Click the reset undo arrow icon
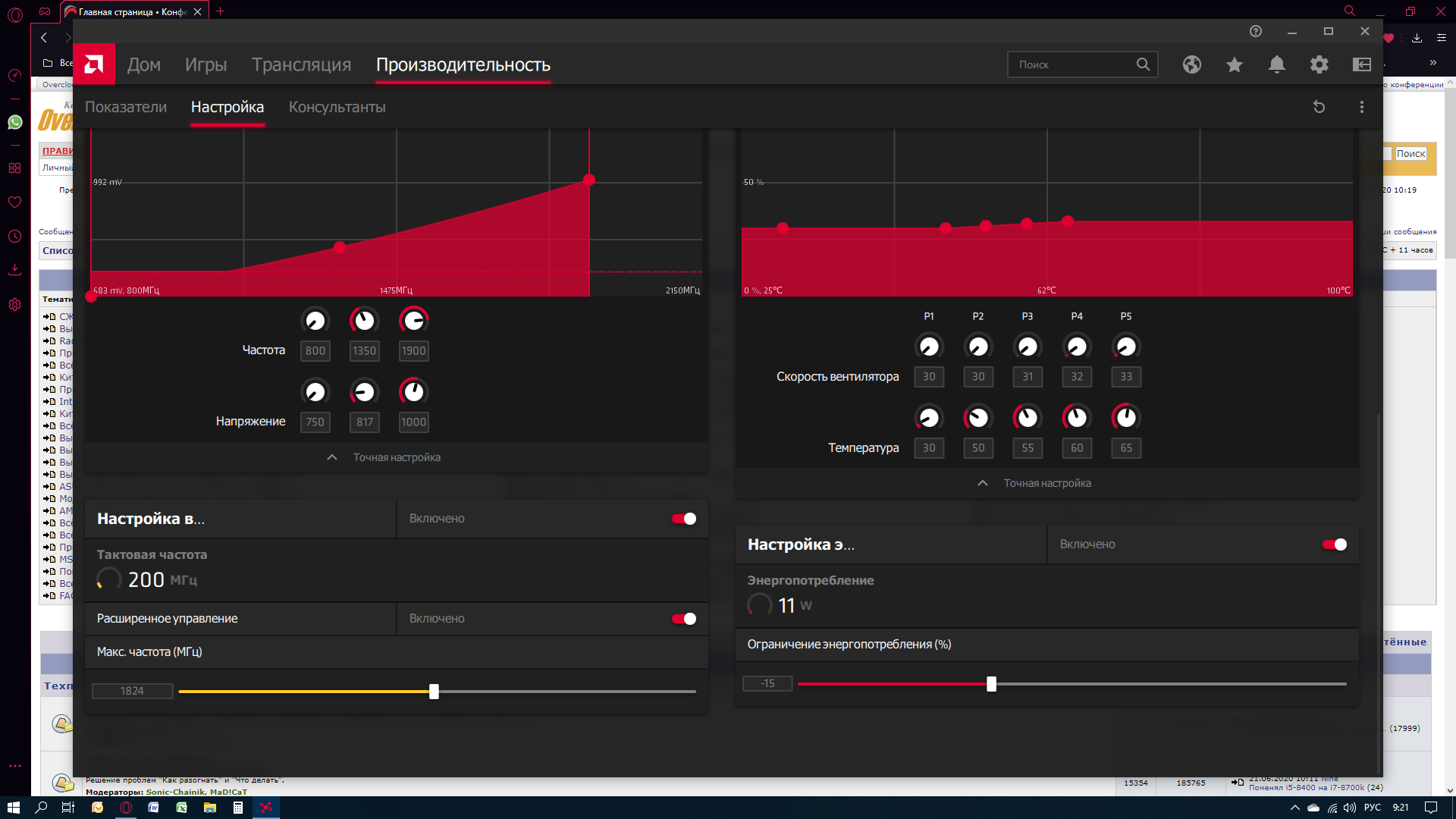 pos(1319,107)
